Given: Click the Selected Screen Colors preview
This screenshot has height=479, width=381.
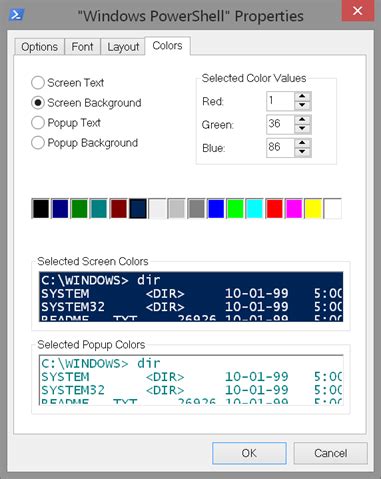Looking at the screenshot, I should click(191, 297).
